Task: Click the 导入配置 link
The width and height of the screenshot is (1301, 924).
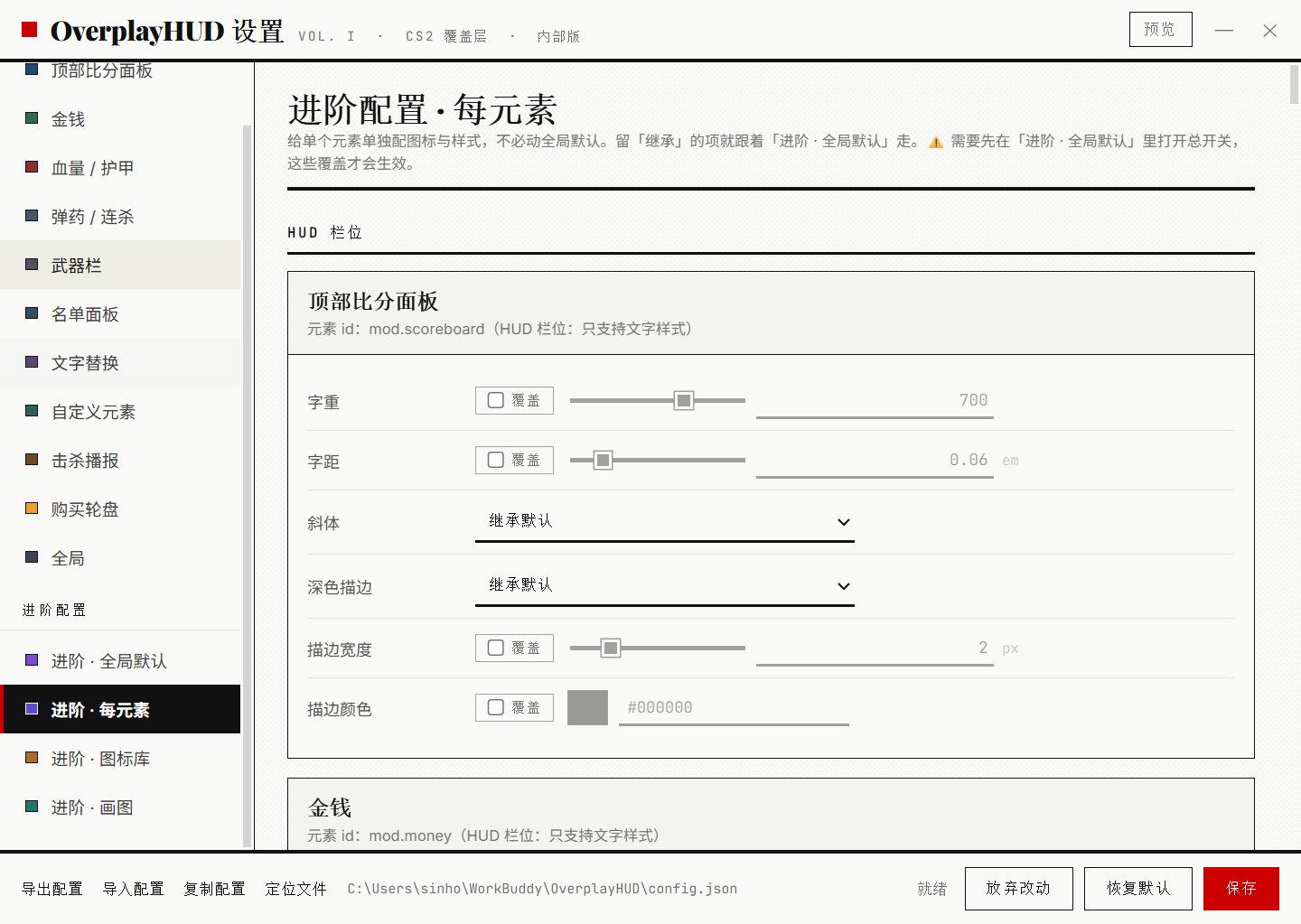Action: [x=134, y=889]
